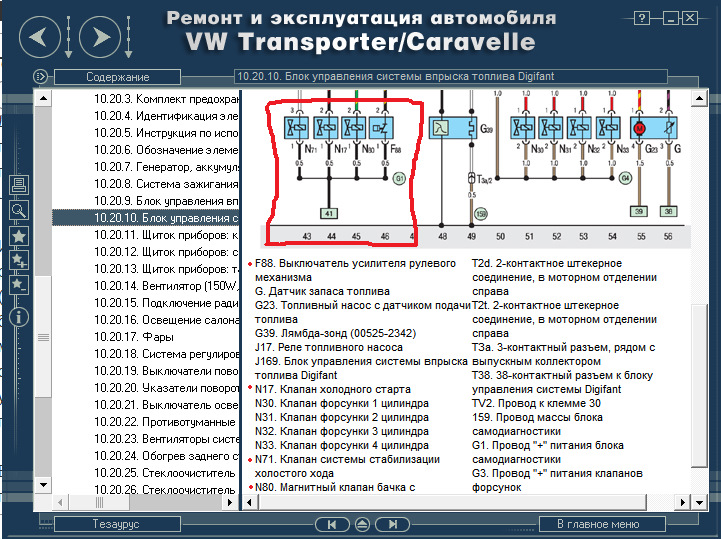The image size is (721, 539).
Task: Open the Тезаурус button
Action: (117, 524)
